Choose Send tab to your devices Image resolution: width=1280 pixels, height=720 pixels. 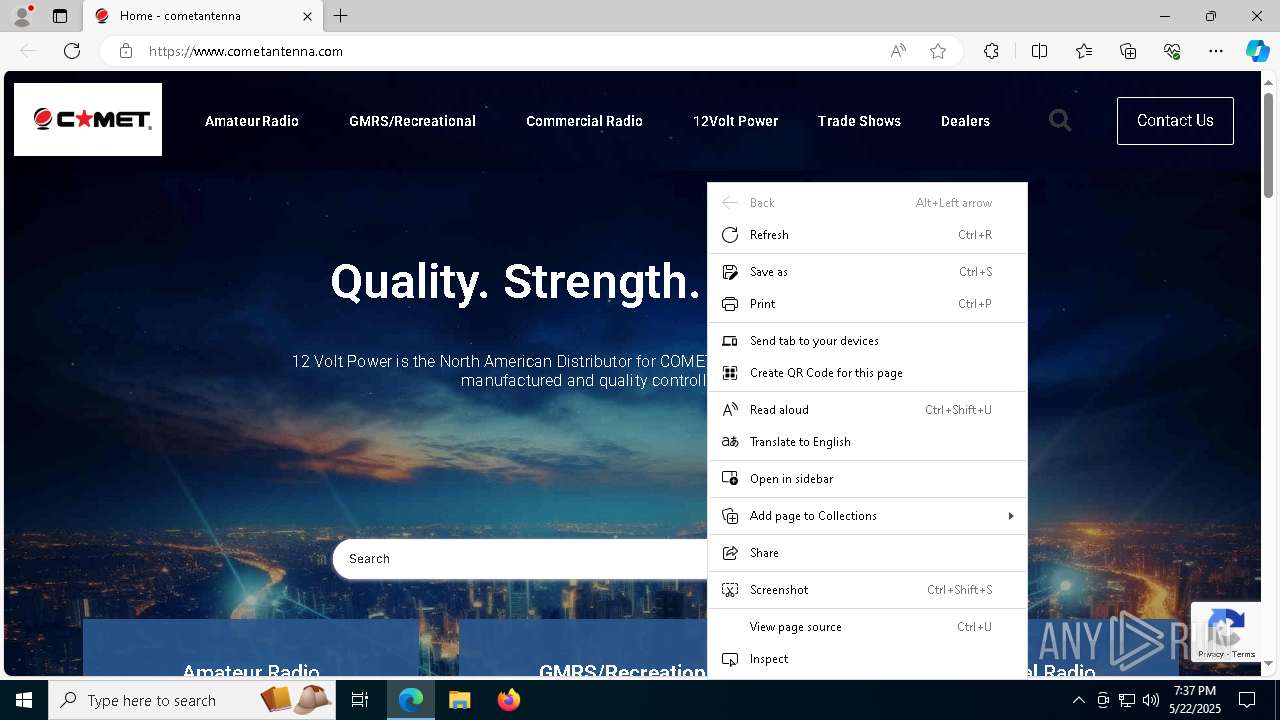coord(867,341)
